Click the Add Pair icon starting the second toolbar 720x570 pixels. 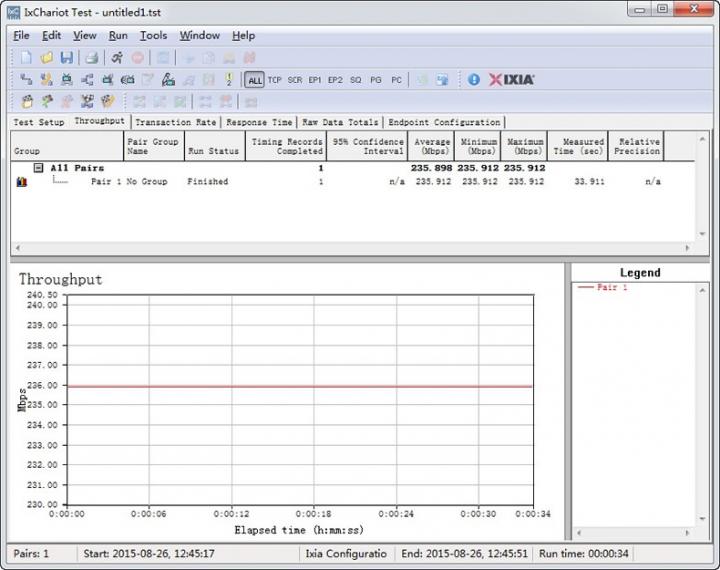point(26,79)
